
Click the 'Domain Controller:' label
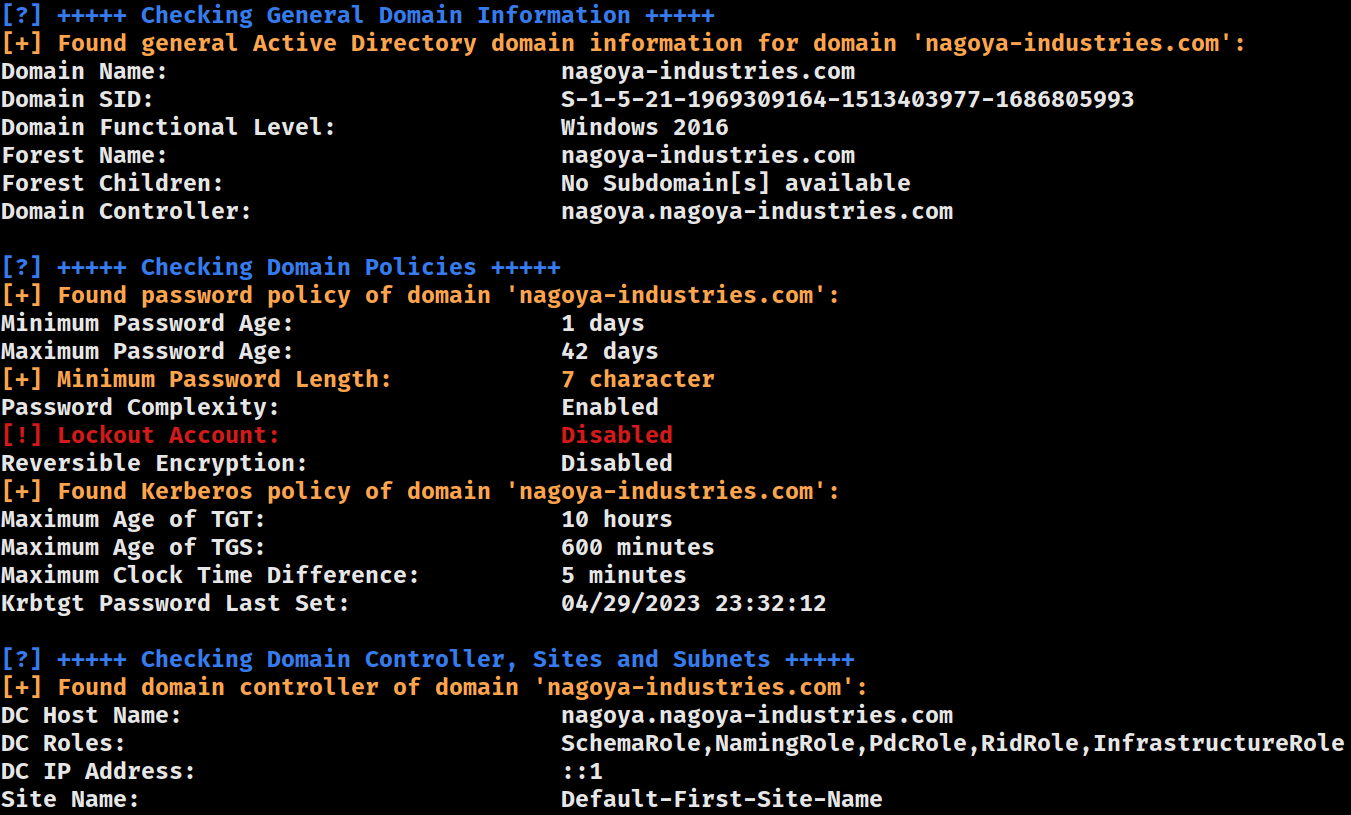click(x=126, y=212)
